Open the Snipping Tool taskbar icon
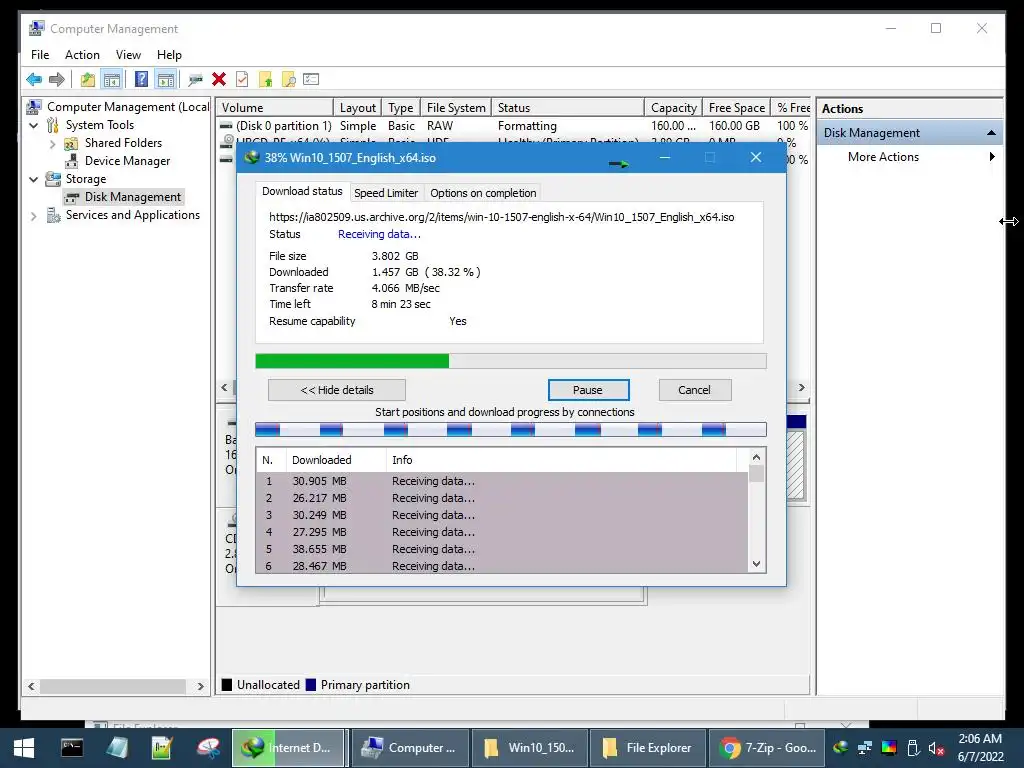This screenshot has height=768, width=1024. coord(208,748)
